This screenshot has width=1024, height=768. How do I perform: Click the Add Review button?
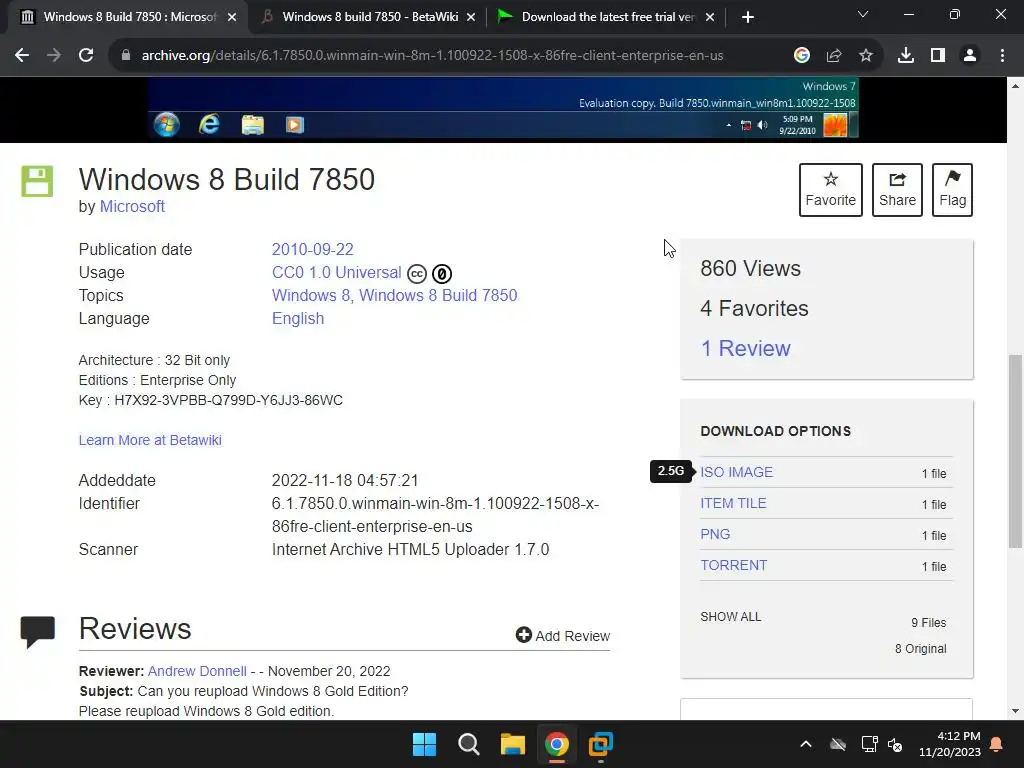[562, 635]
